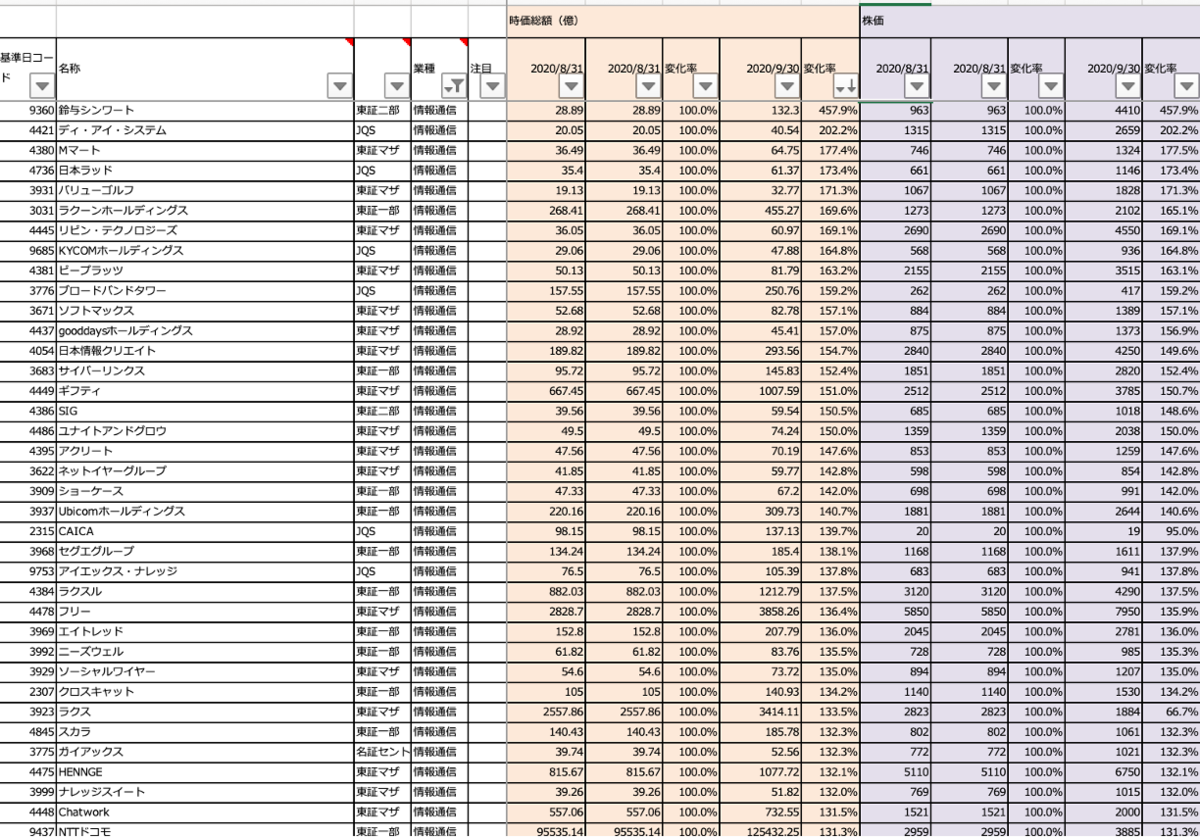
Task: Select the ネットイヤーグループ name cell
Action: click(x=205, y=470)
